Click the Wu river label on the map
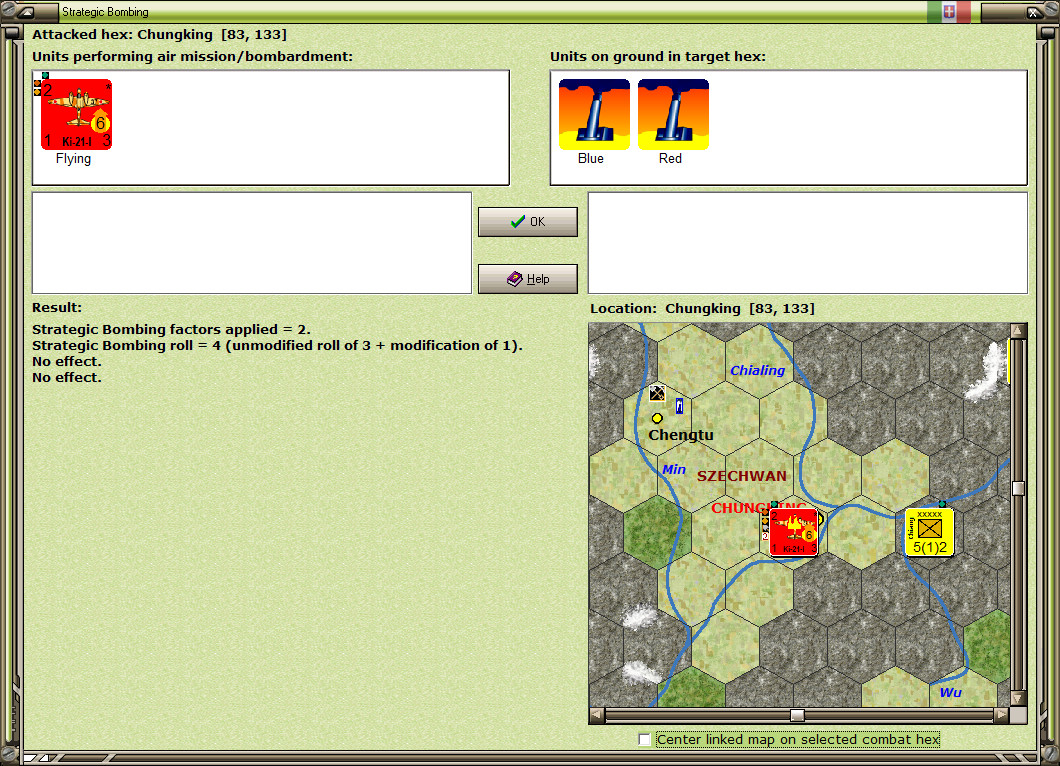This screenshot has width=1060, height=766. tap(950, 692)
